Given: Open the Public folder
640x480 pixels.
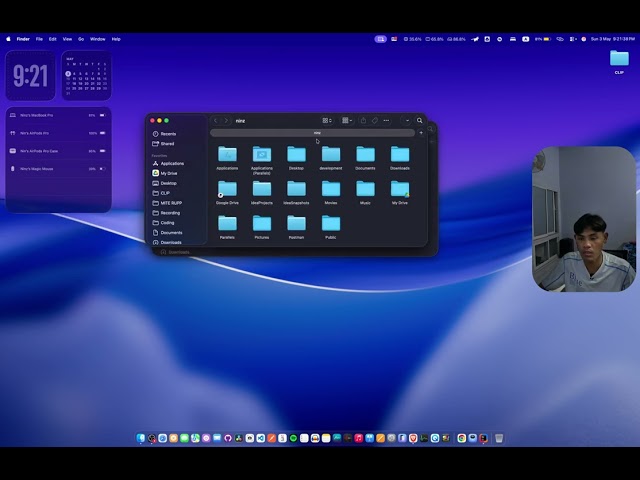Looking at the screenshot, I should coord(331,227).
